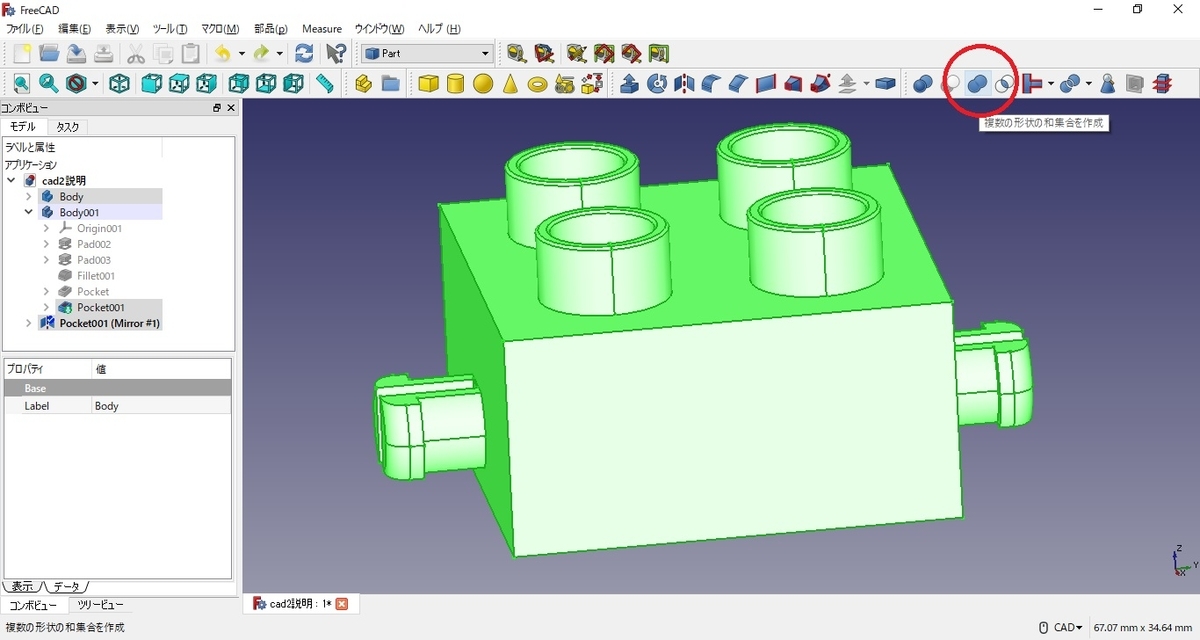Create a cone primitive
The width and height of the screenshot is (1200, 640).
tap(509, 84)
